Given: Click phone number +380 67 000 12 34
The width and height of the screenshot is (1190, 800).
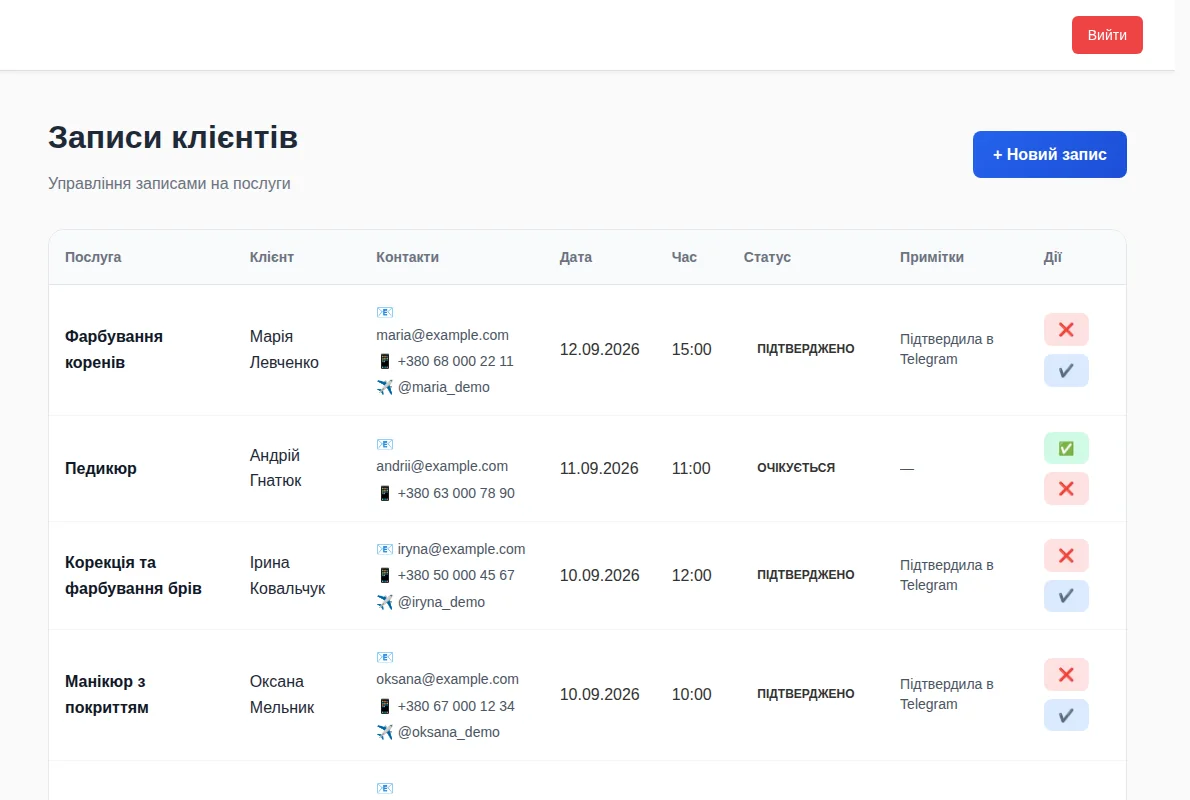Looking at the screenshot, I should [456, 706].
